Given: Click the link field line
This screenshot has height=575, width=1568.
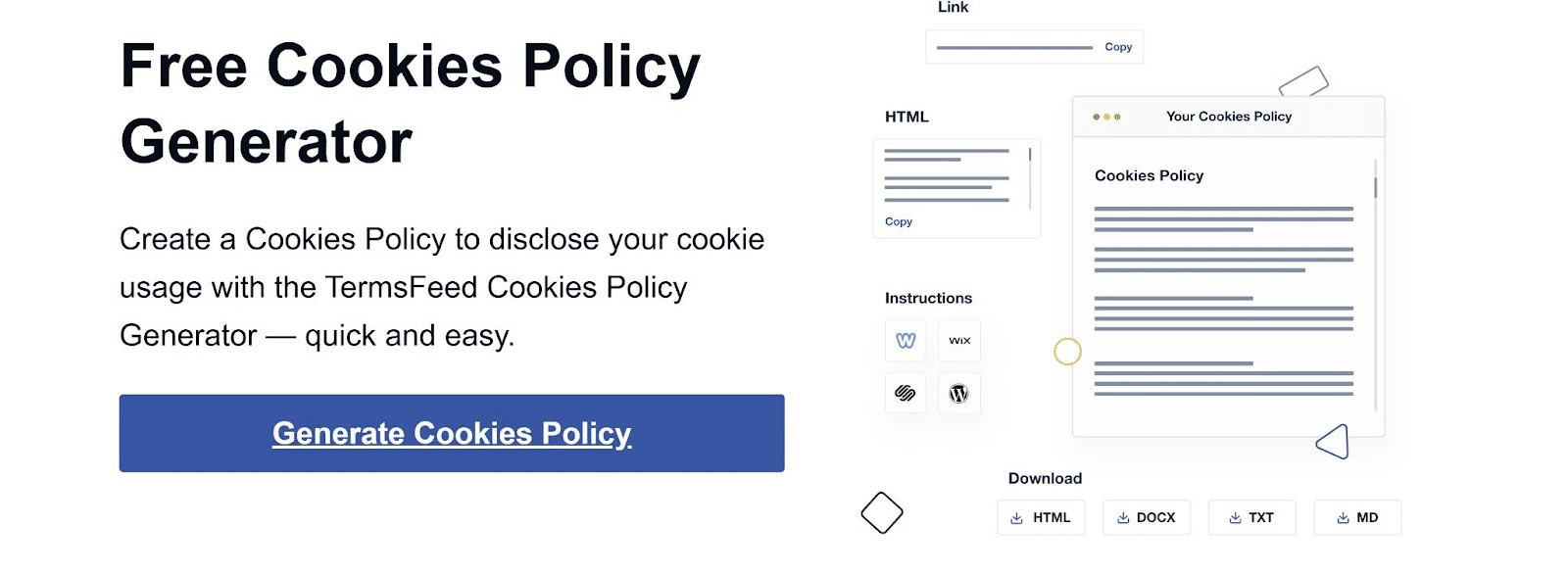Looking at the screenshot, I should [1014, 47].
